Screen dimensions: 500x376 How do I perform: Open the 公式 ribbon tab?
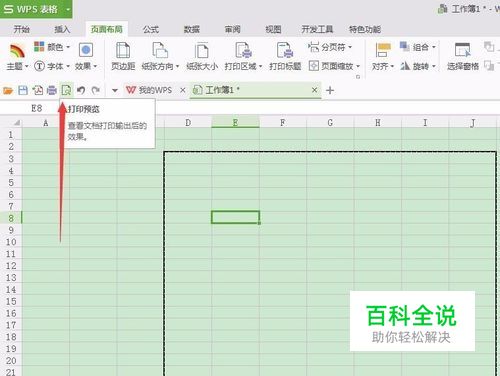pyautogui.click(x=151, y=29)
